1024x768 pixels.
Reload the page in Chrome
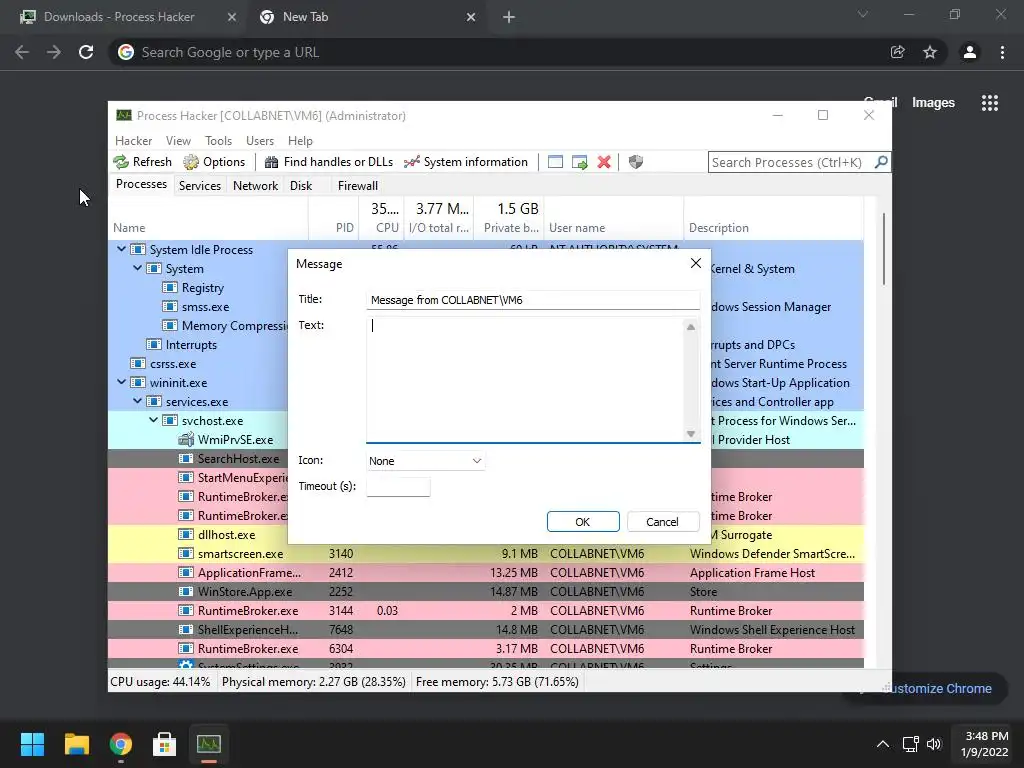pyautogui.click(x=86, y=52)
